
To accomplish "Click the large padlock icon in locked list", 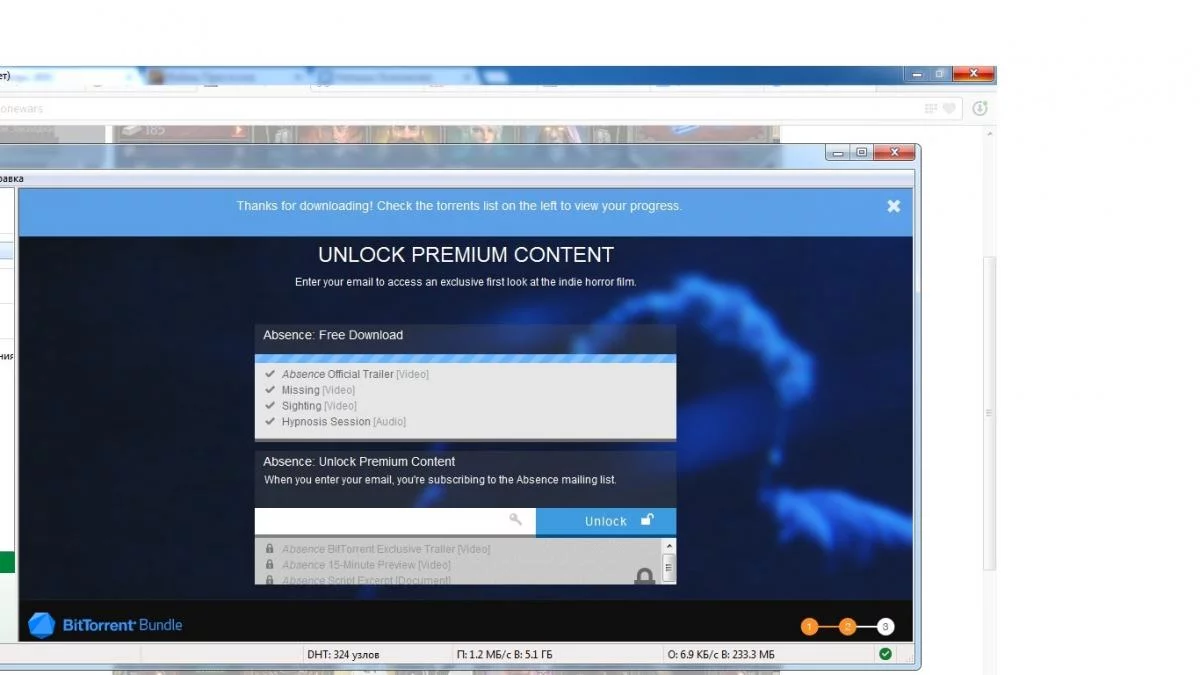I will tap(645, 576).
